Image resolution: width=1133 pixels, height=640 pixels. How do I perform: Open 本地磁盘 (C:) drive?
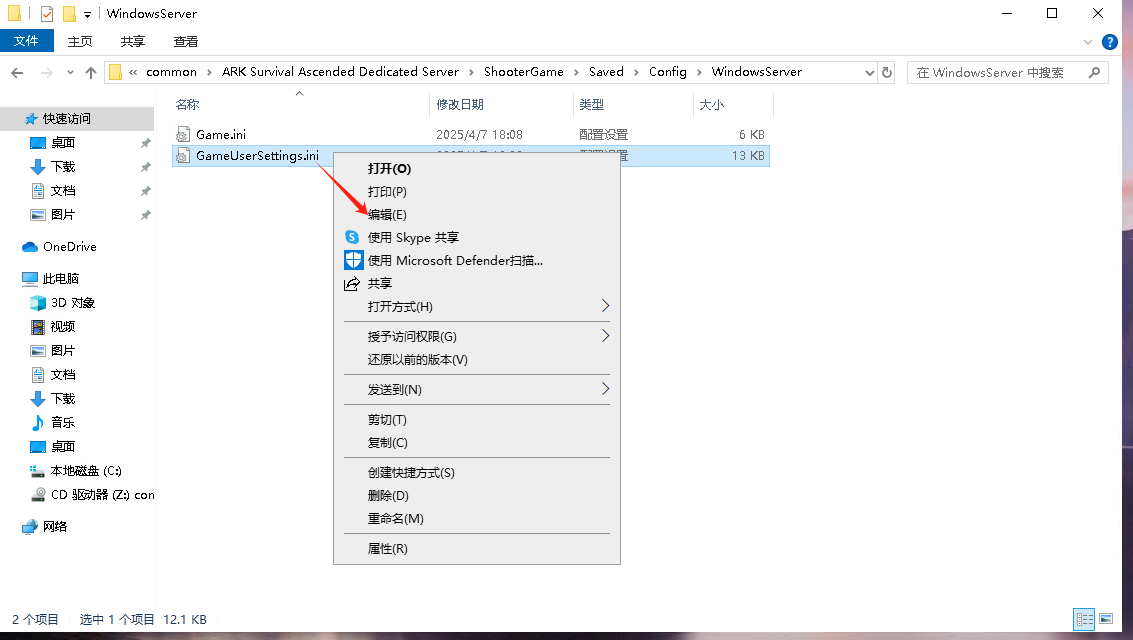tap(86, 471)
